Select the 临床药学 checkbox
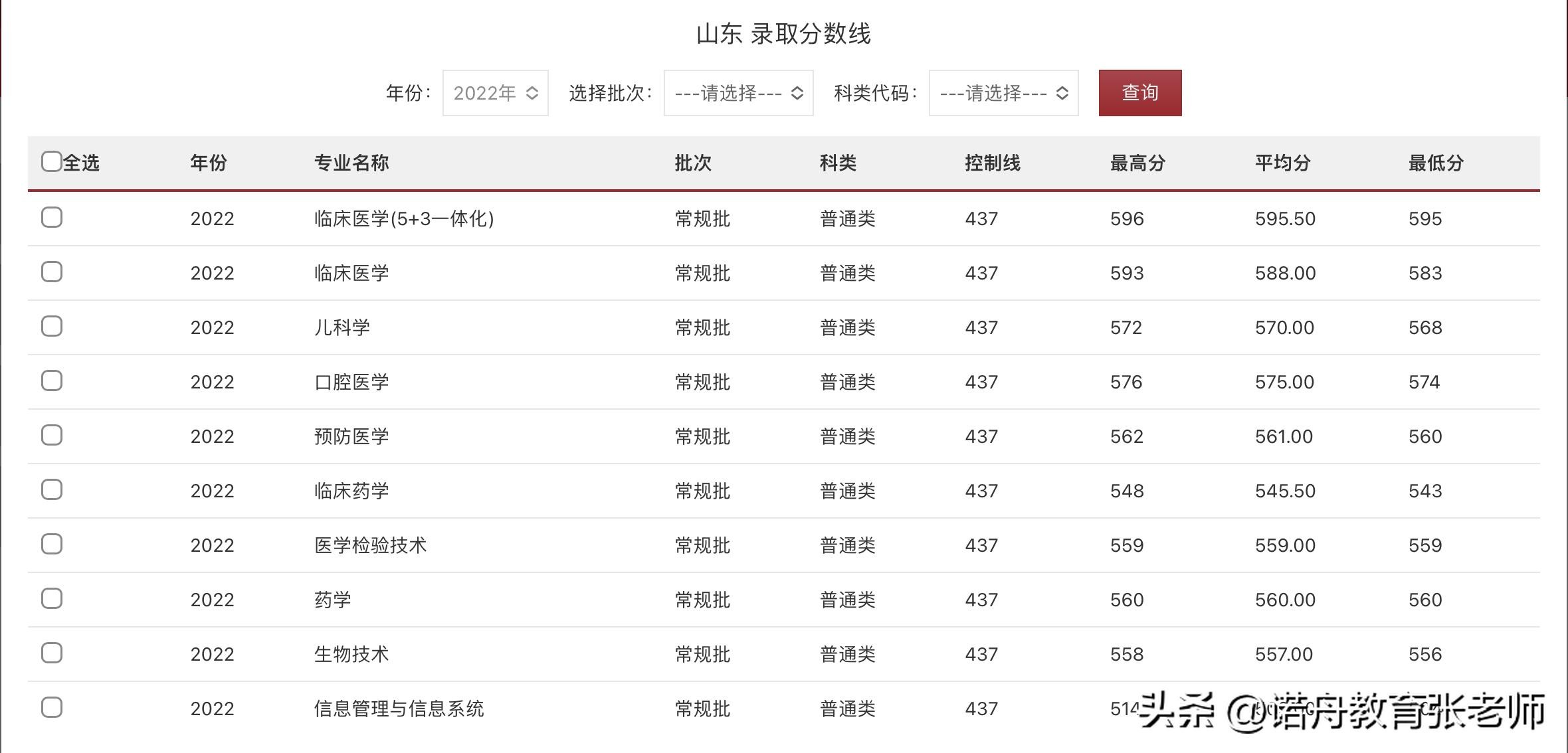 [52, 489]
